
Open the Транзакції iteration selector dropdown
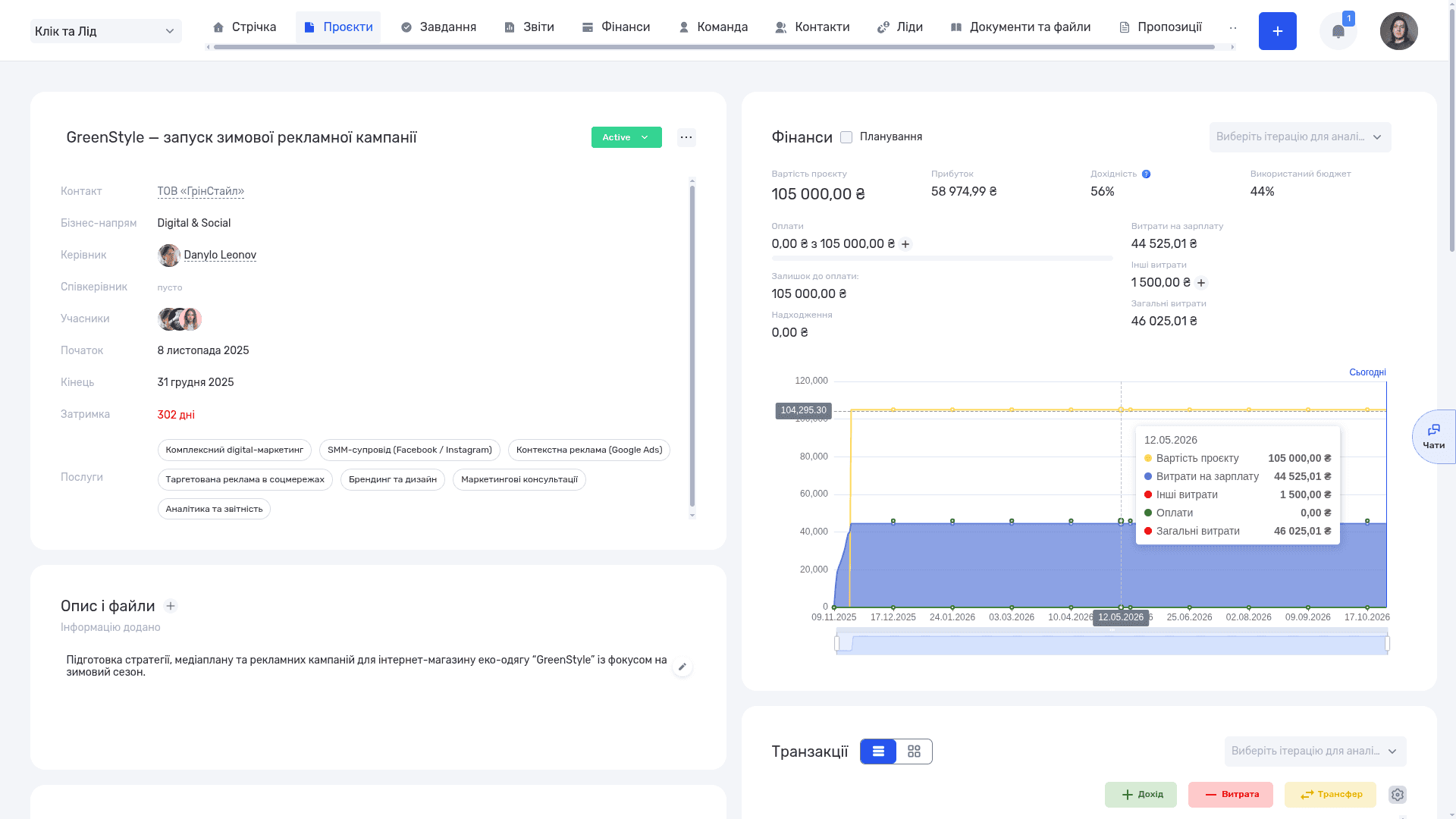coord(1315,752)
